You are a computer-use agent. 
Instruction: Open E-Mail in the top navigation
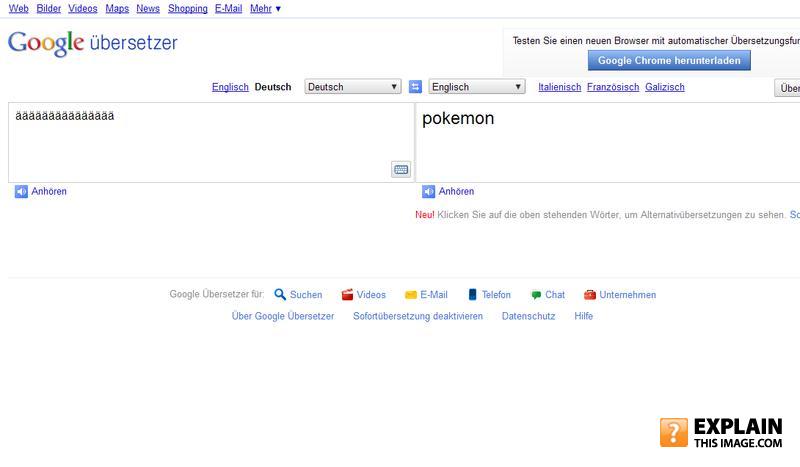(x=228, y=9)
